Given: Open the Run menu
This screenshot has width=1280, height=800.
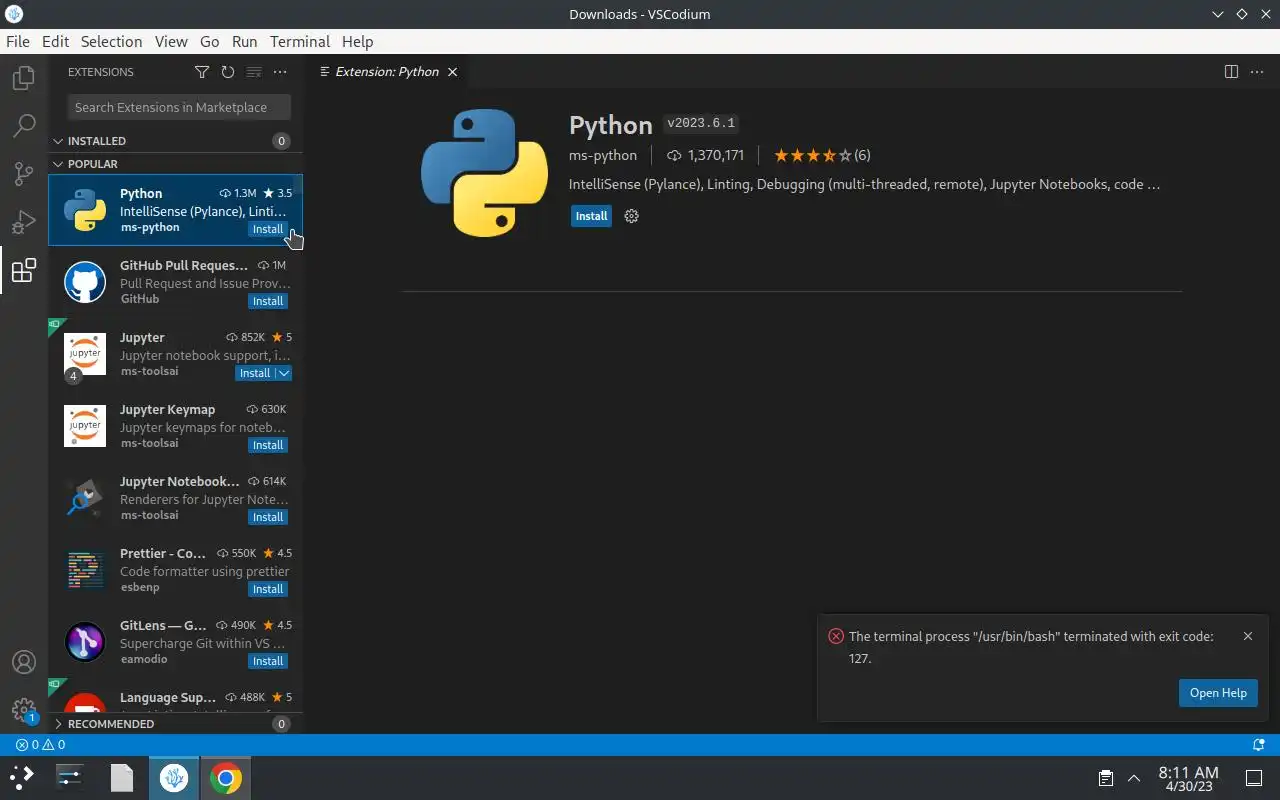Looking at the screenshot, I should point(244,41).
